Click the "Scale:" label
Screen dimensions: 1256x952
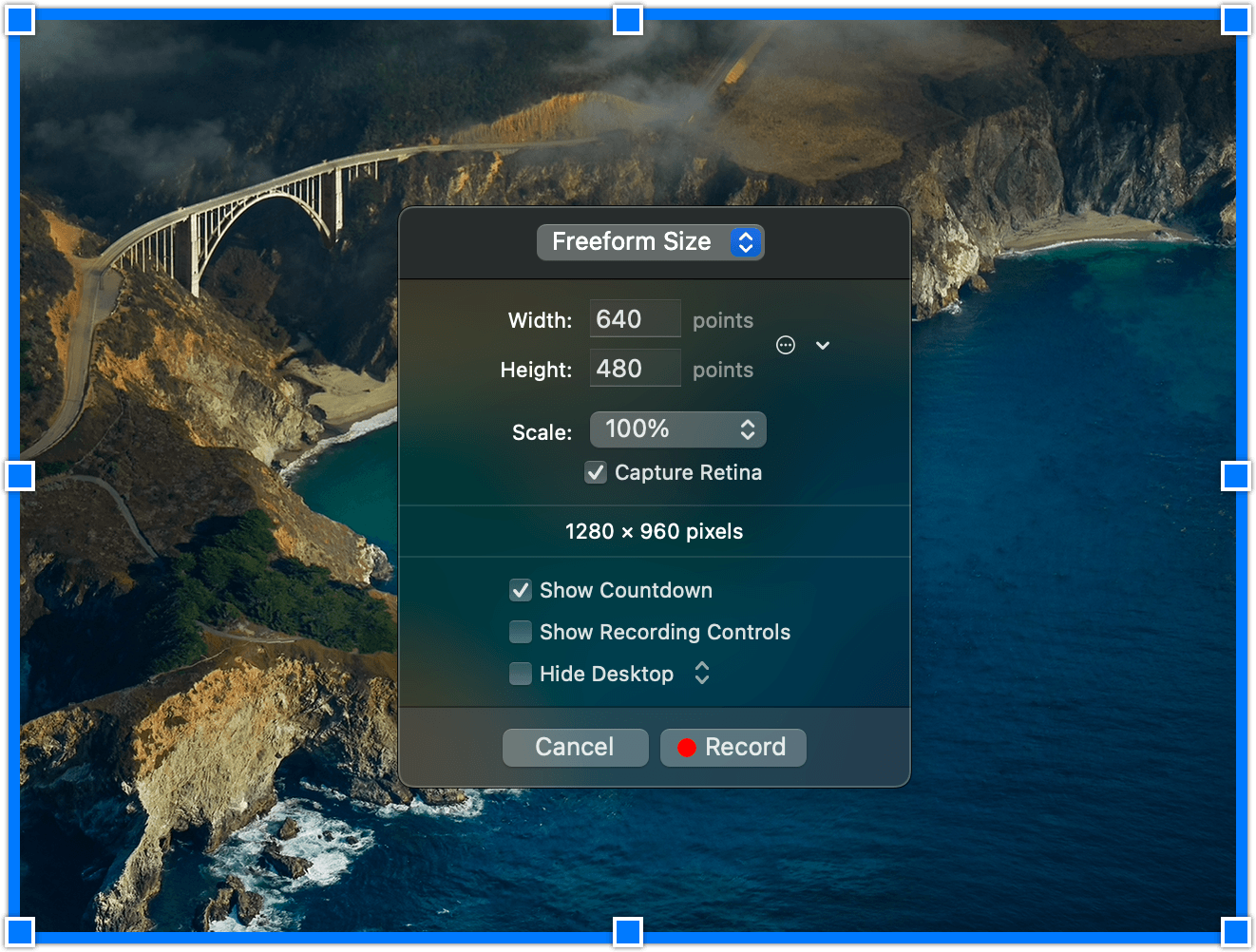[542, 433]
